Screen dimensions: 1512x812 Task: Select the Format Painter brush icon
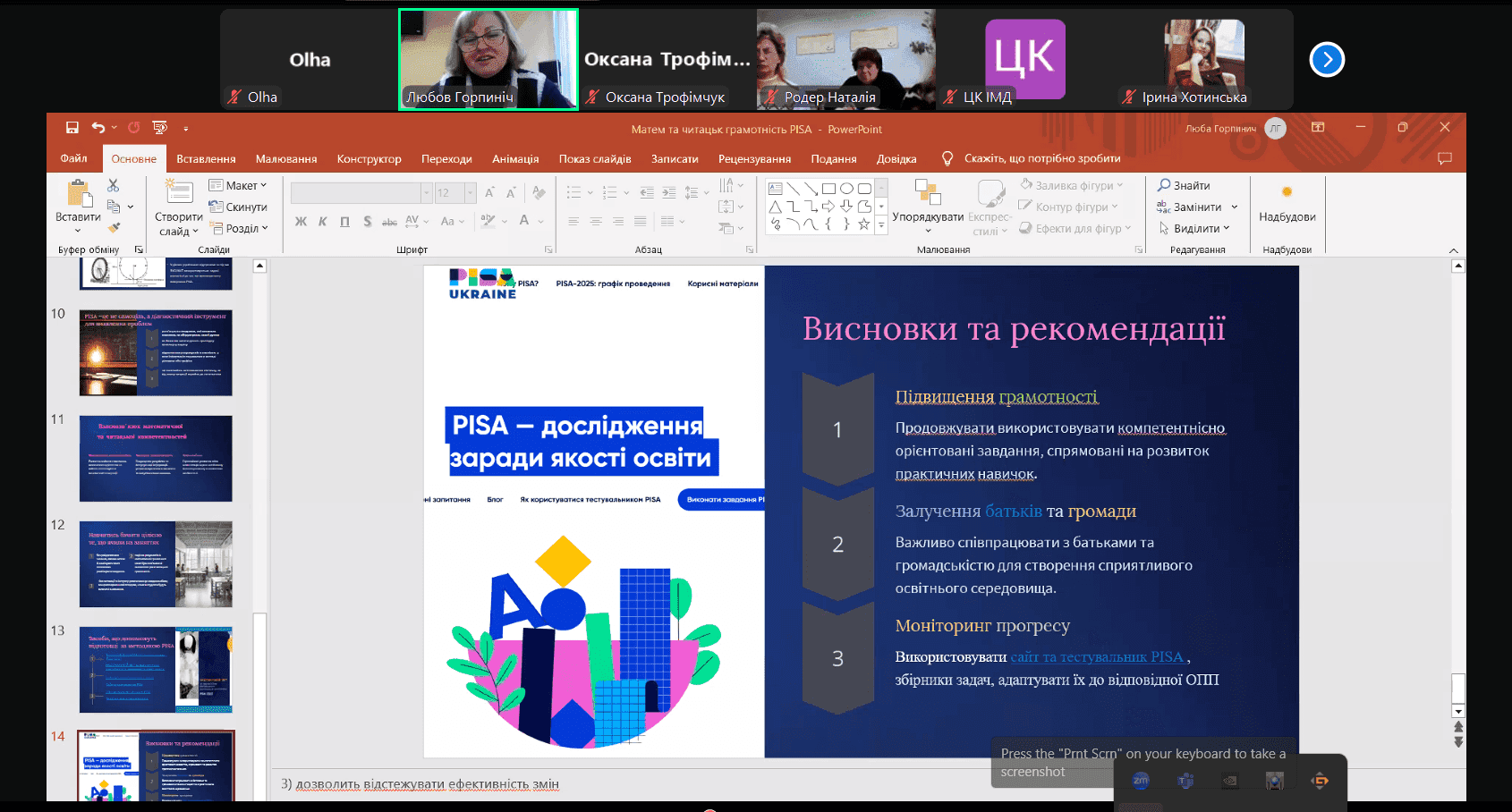114,228
